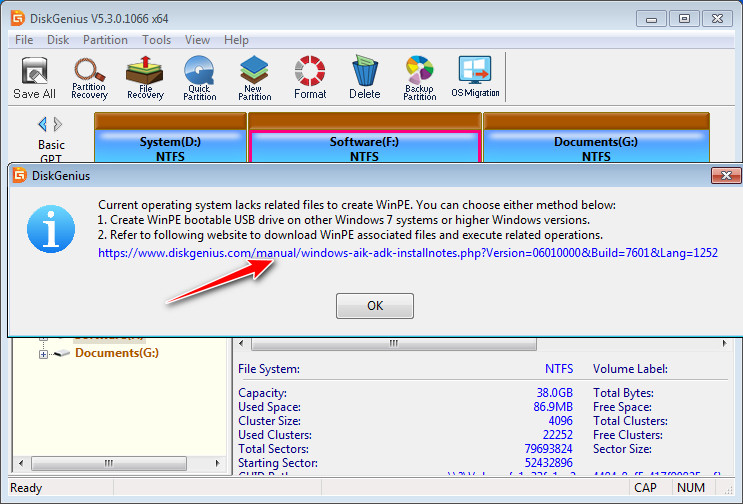743x504 pixels.
Task: Open the View menu
Action: [x=197, y=40]
